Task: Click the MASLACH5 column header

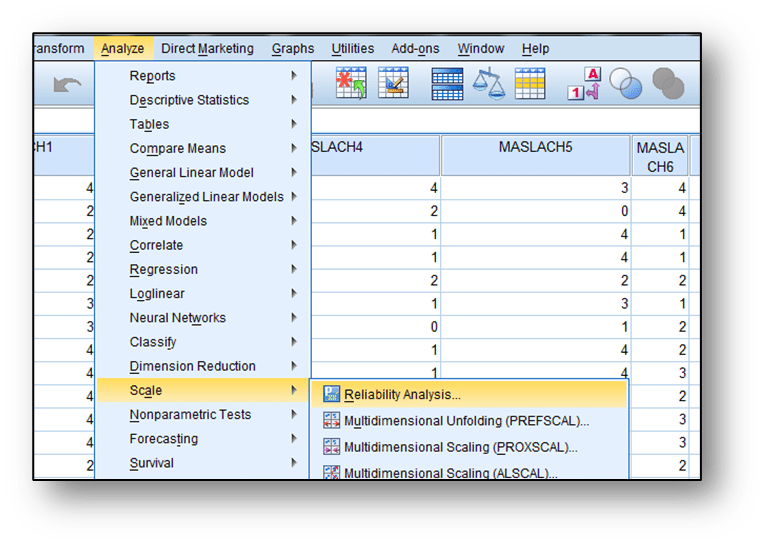Action: [x=535, y=147]
